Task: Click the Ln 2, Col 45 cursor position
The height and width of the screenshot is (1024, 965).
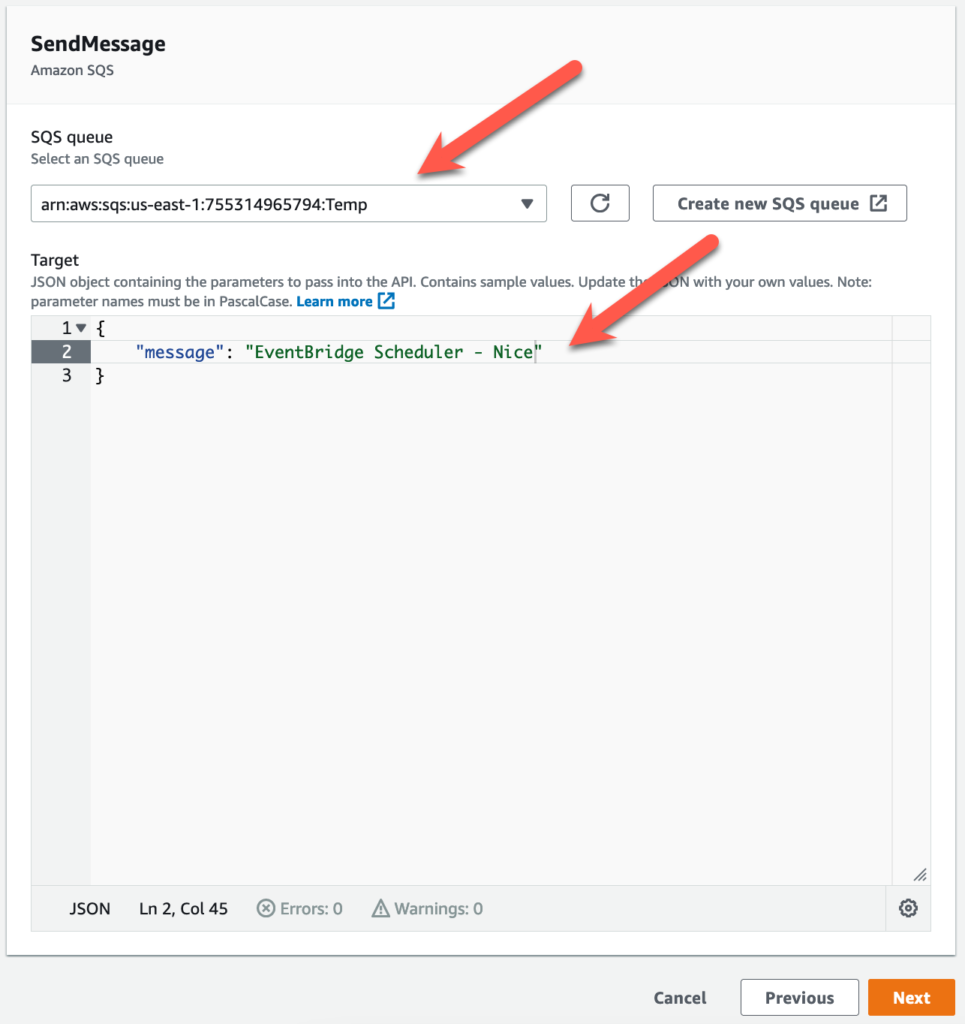Action: [183, 908]
